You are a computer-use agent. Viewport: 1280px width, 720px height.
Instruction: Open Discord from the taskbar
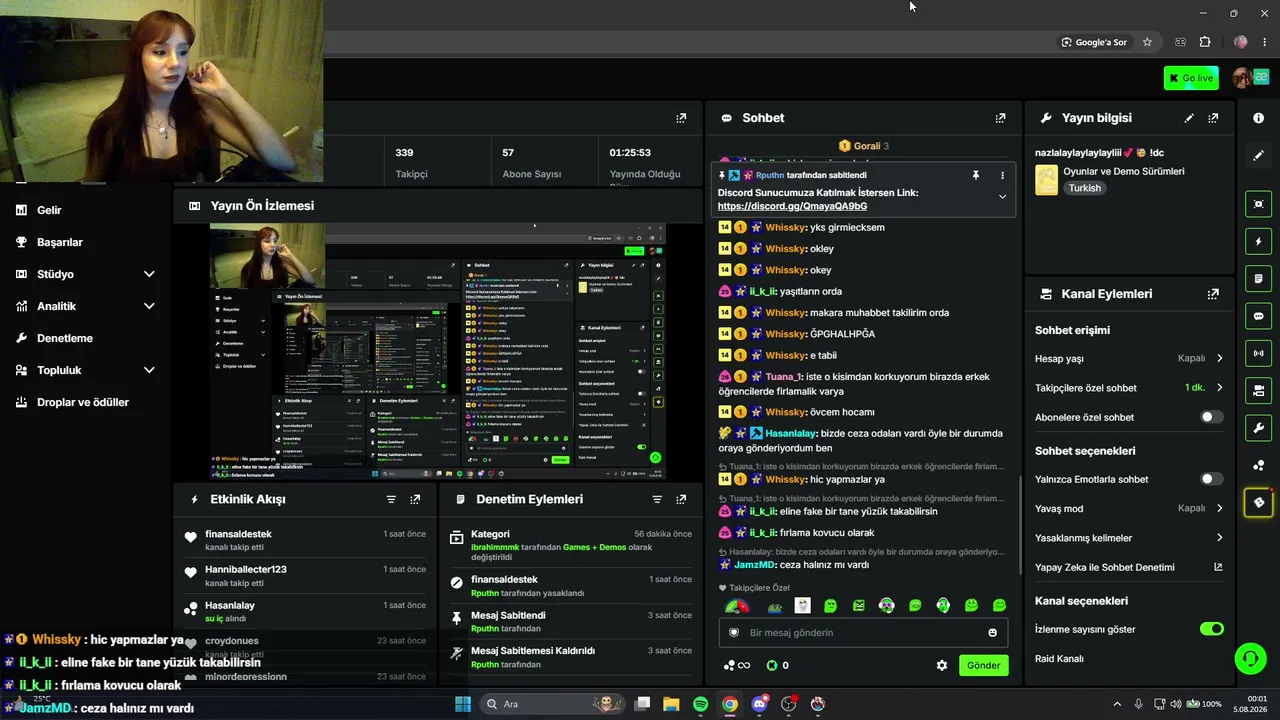point(759,704)
